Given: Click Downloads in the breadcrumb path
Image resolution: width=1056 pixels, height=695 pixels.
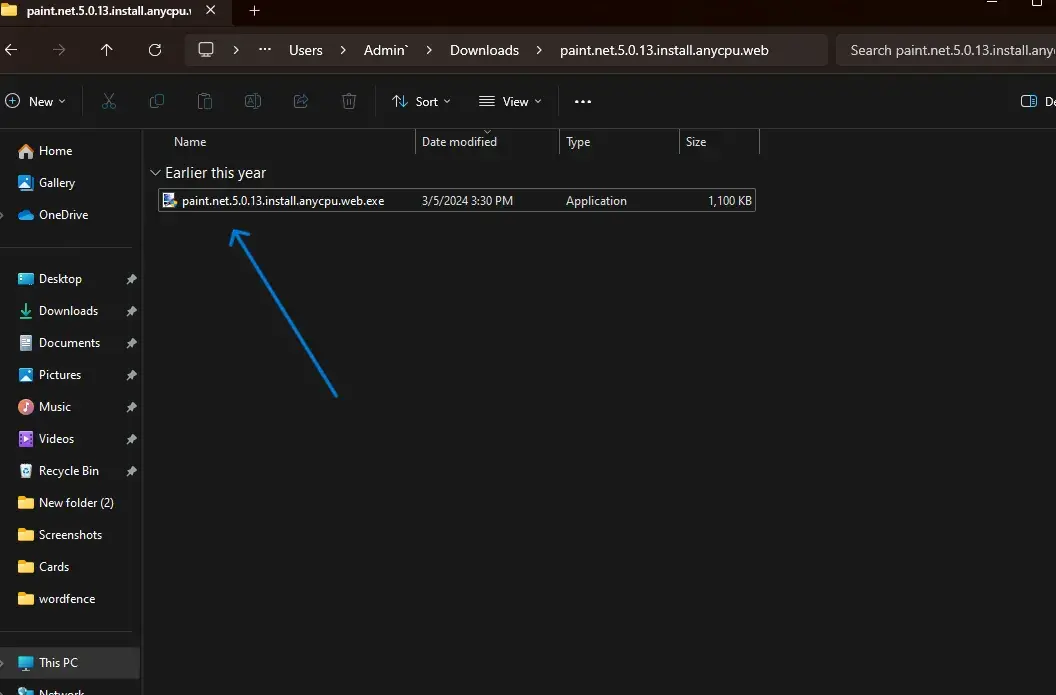Looking at the screenshot, I should pyautogui.click(x=484, y=49).
